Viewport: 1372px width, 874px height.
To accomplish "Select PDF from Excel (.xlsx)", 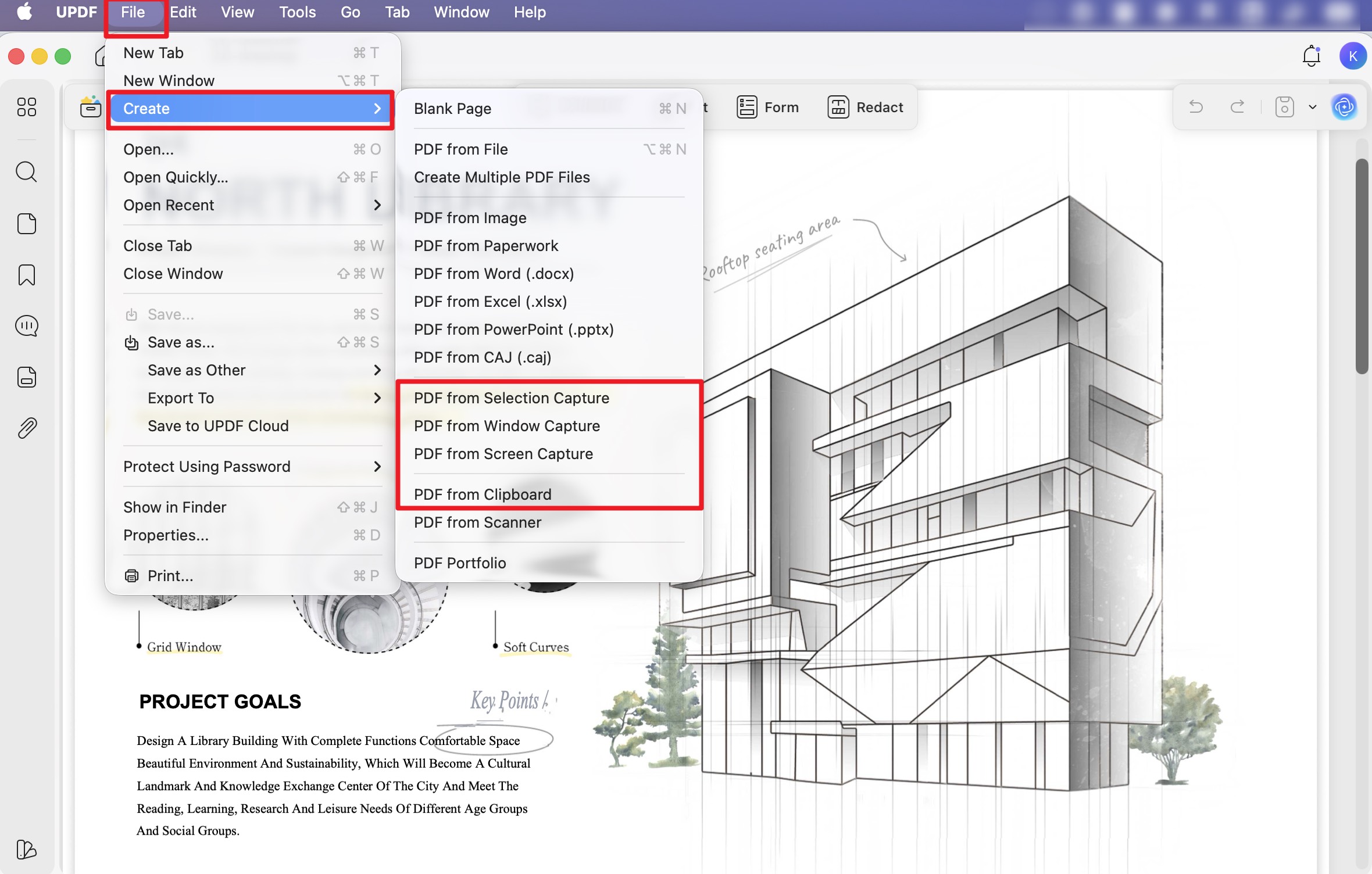I will click(549, 302).
